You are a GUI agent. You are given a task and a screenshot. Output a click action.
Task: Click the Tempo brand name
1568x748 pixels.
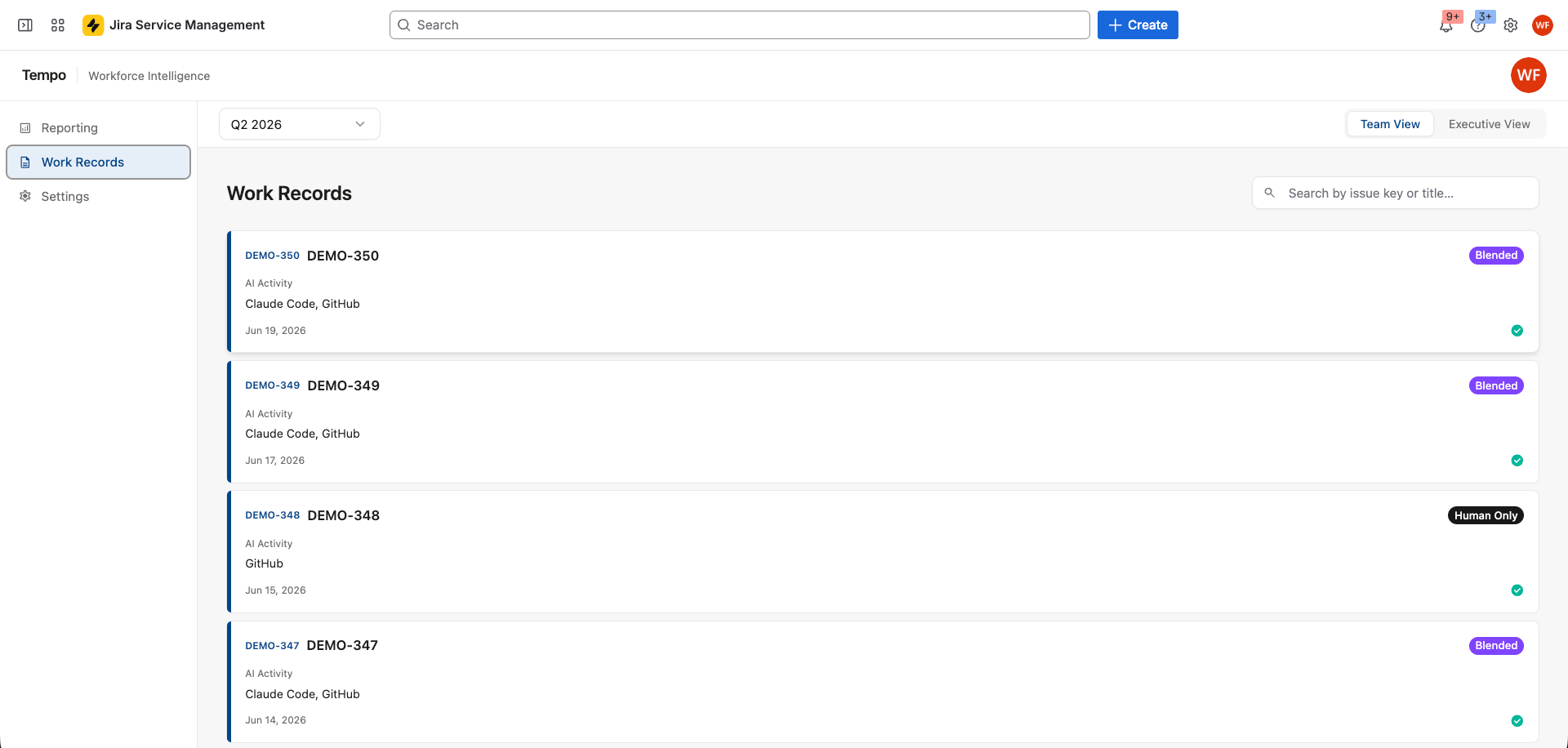[x=44, y=75]
